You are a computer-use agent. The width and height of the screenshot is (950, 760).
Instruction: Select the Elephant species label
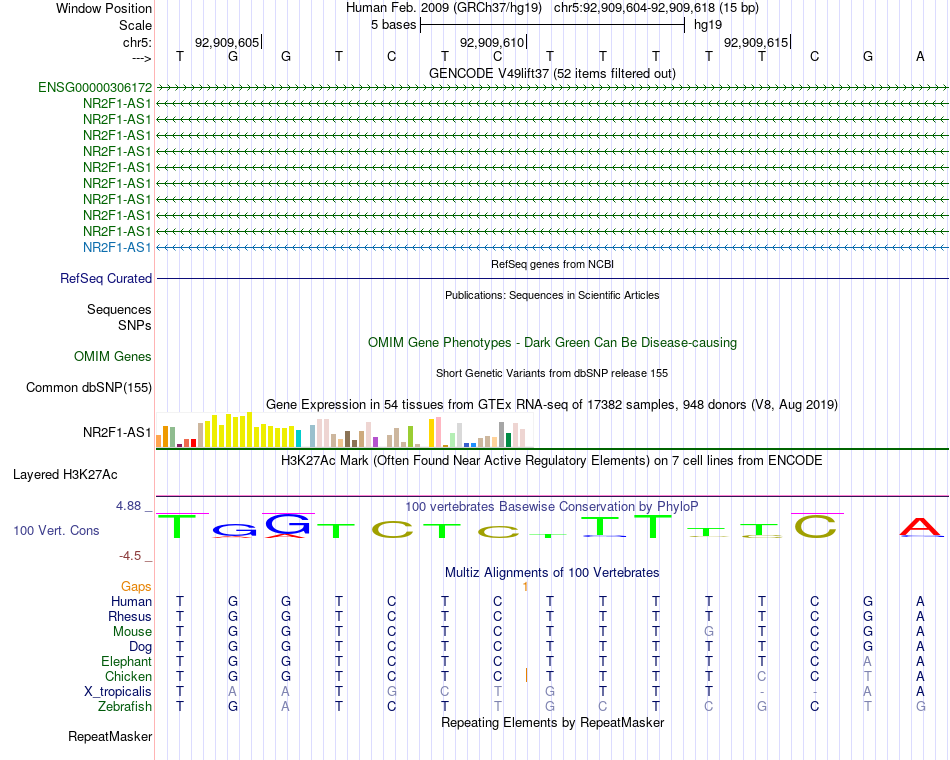click(x=127, y=661)
